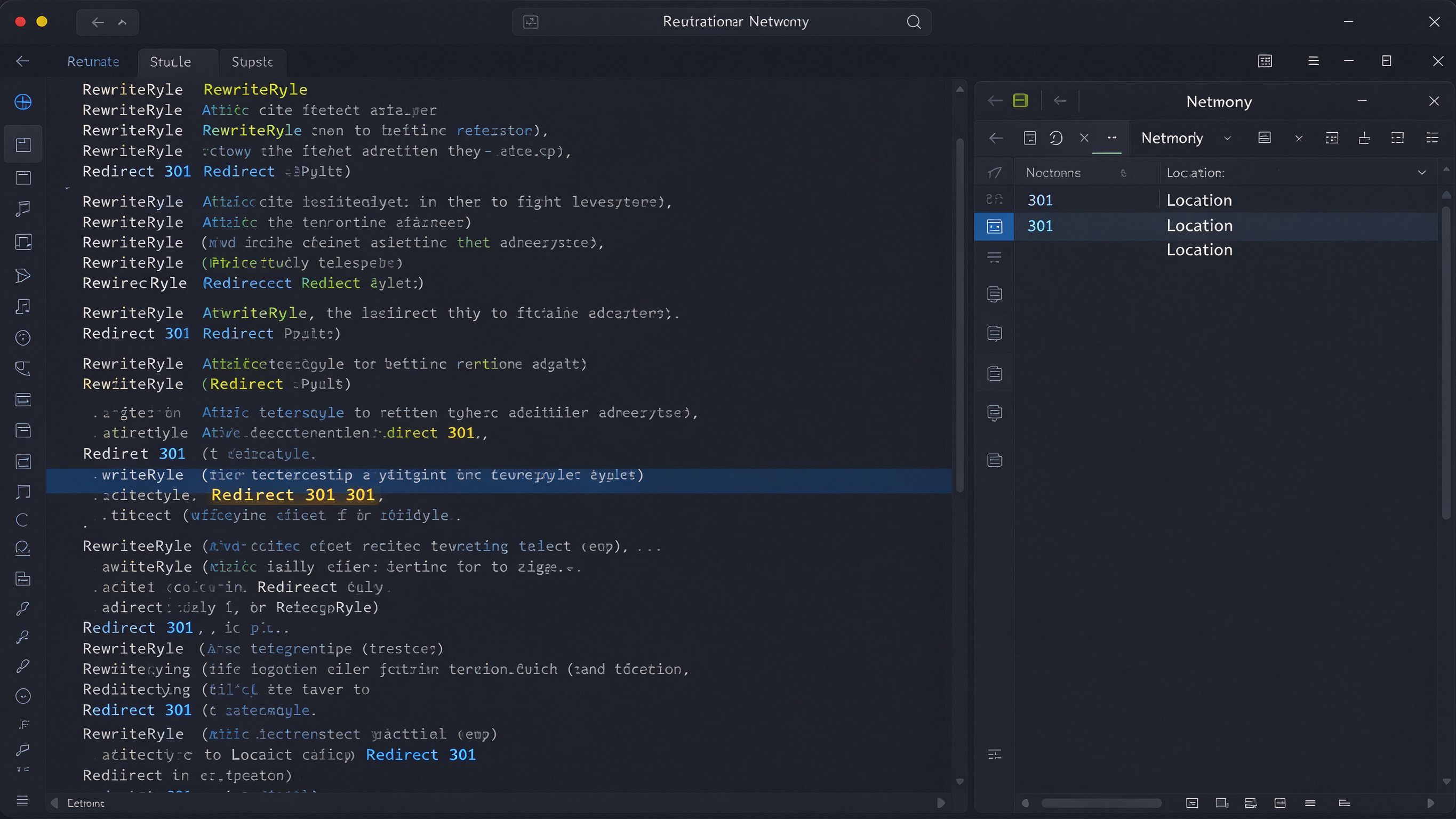This screenshot has height=819, width=1456.
Task: Click the list view icon at Netmony toolbar end
Action: [1431, 138]
